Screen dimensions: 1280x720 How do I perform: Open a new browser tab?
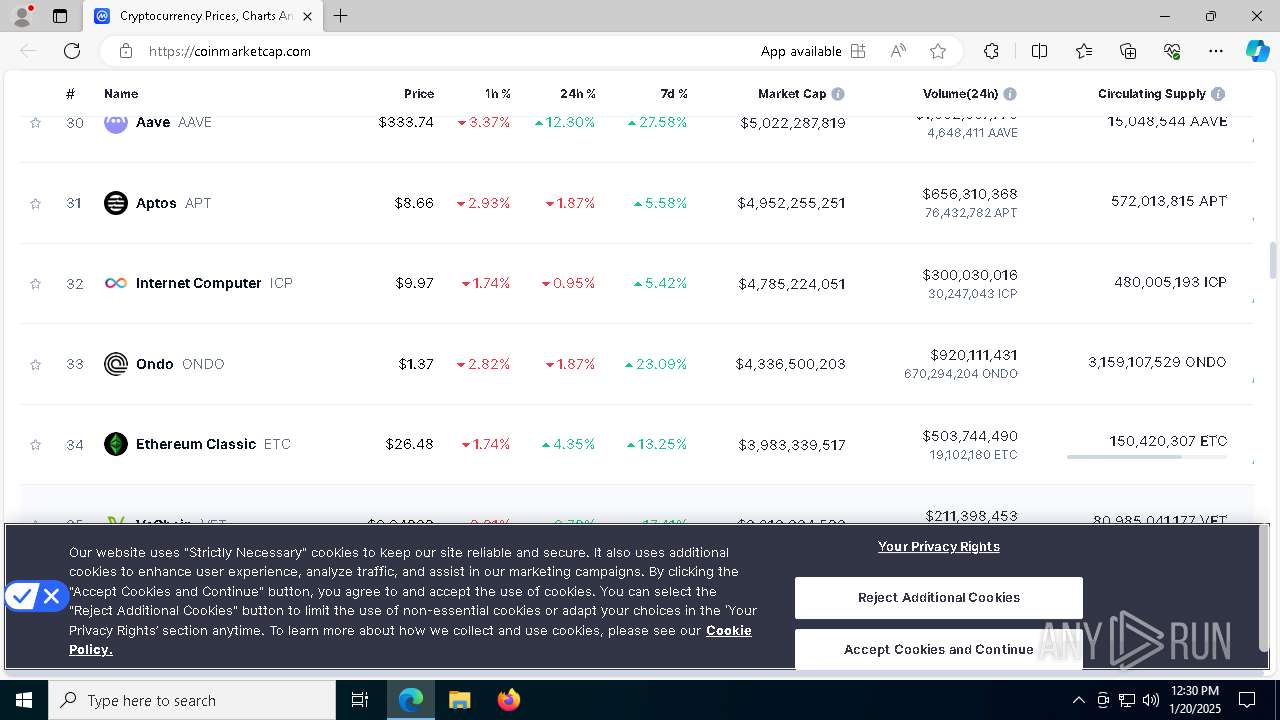341,16
